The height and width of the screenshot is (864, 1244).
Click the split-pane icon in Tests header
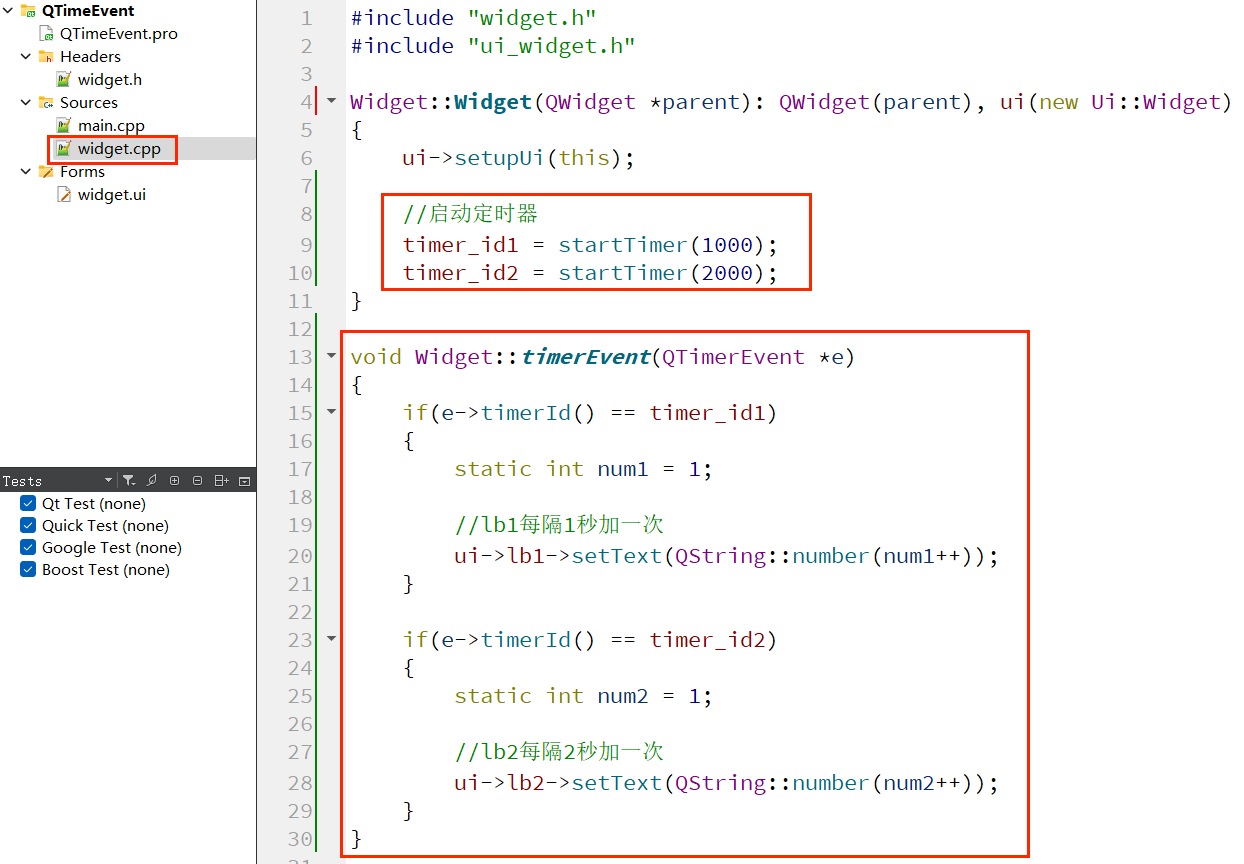222,481
